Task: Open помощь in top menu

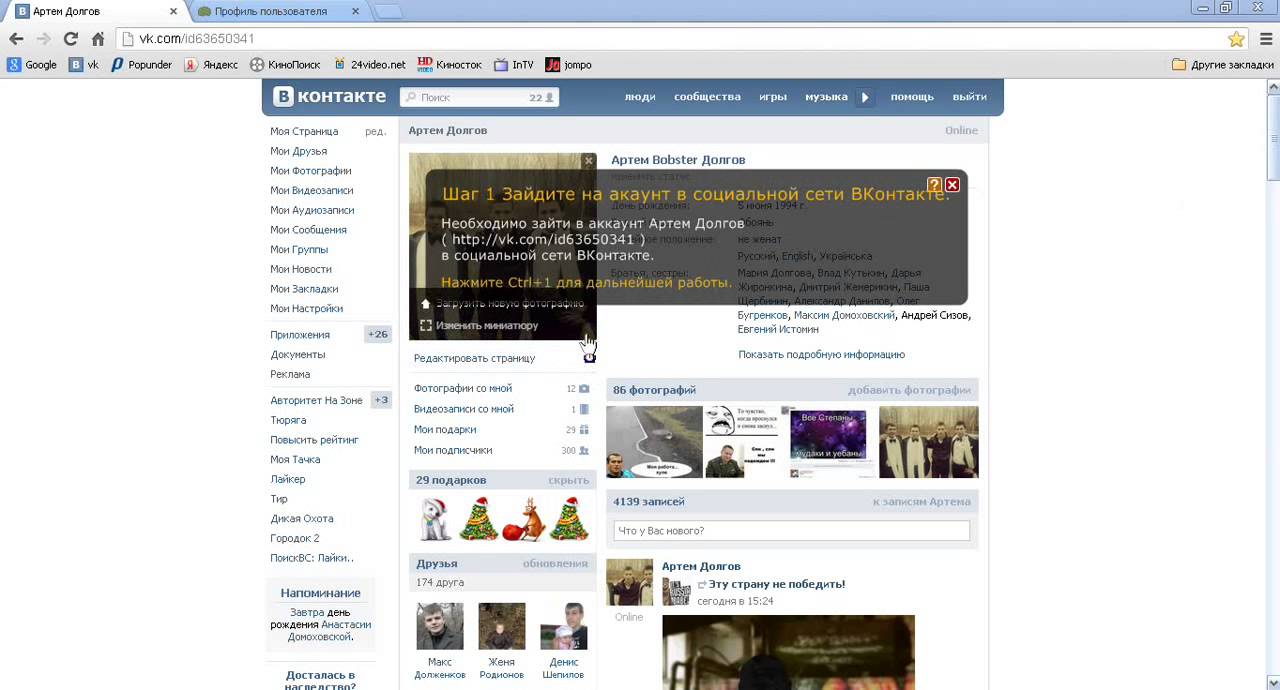Action: coord(912,97)
